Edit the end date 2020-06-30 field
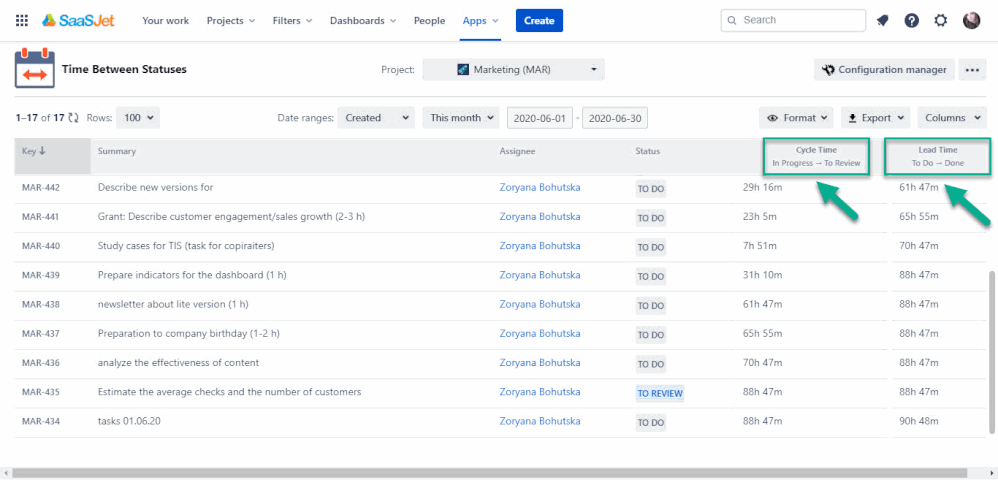 pos(615,118)
